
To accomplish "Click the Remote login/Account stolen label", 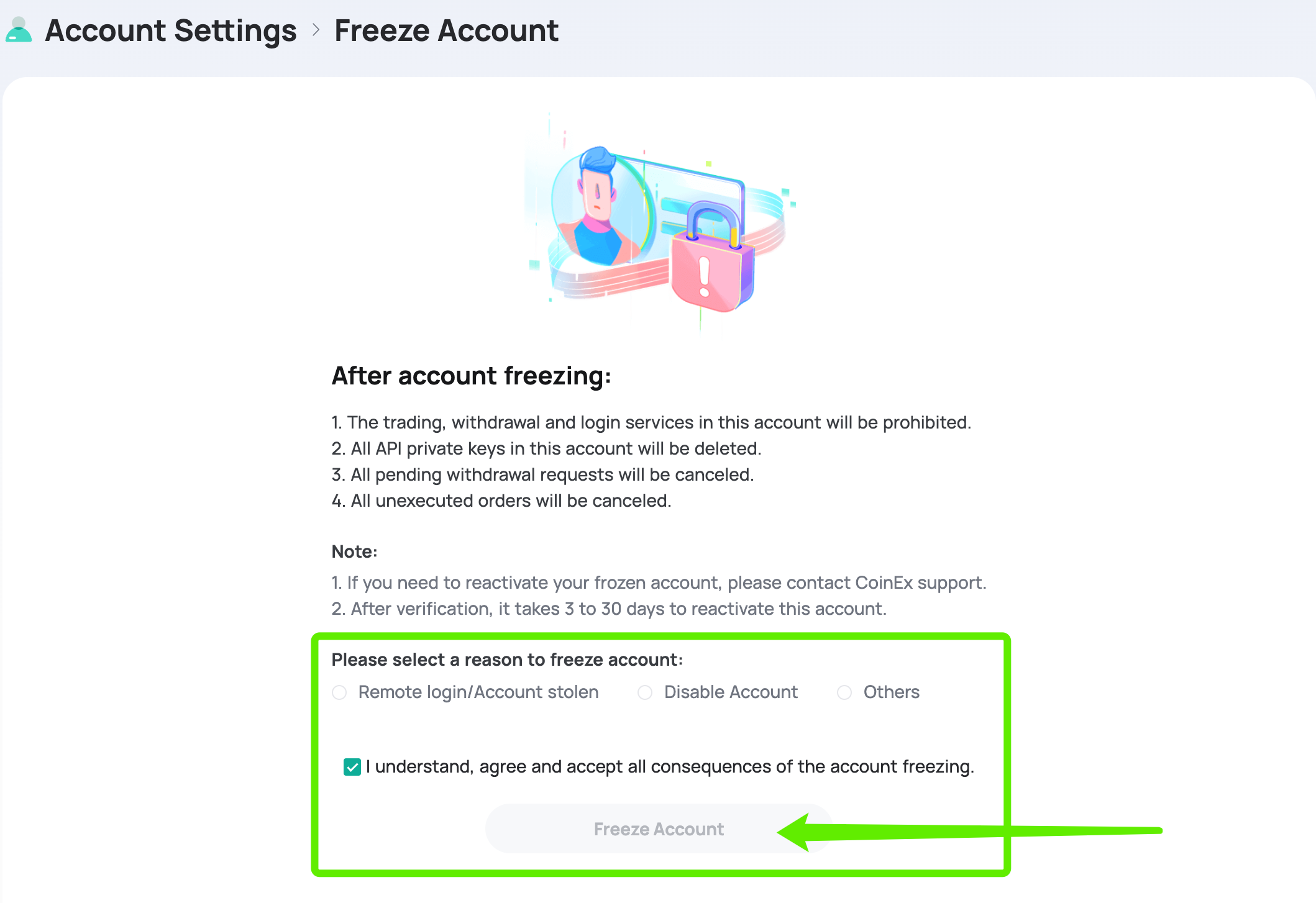I will coord(478,692).
